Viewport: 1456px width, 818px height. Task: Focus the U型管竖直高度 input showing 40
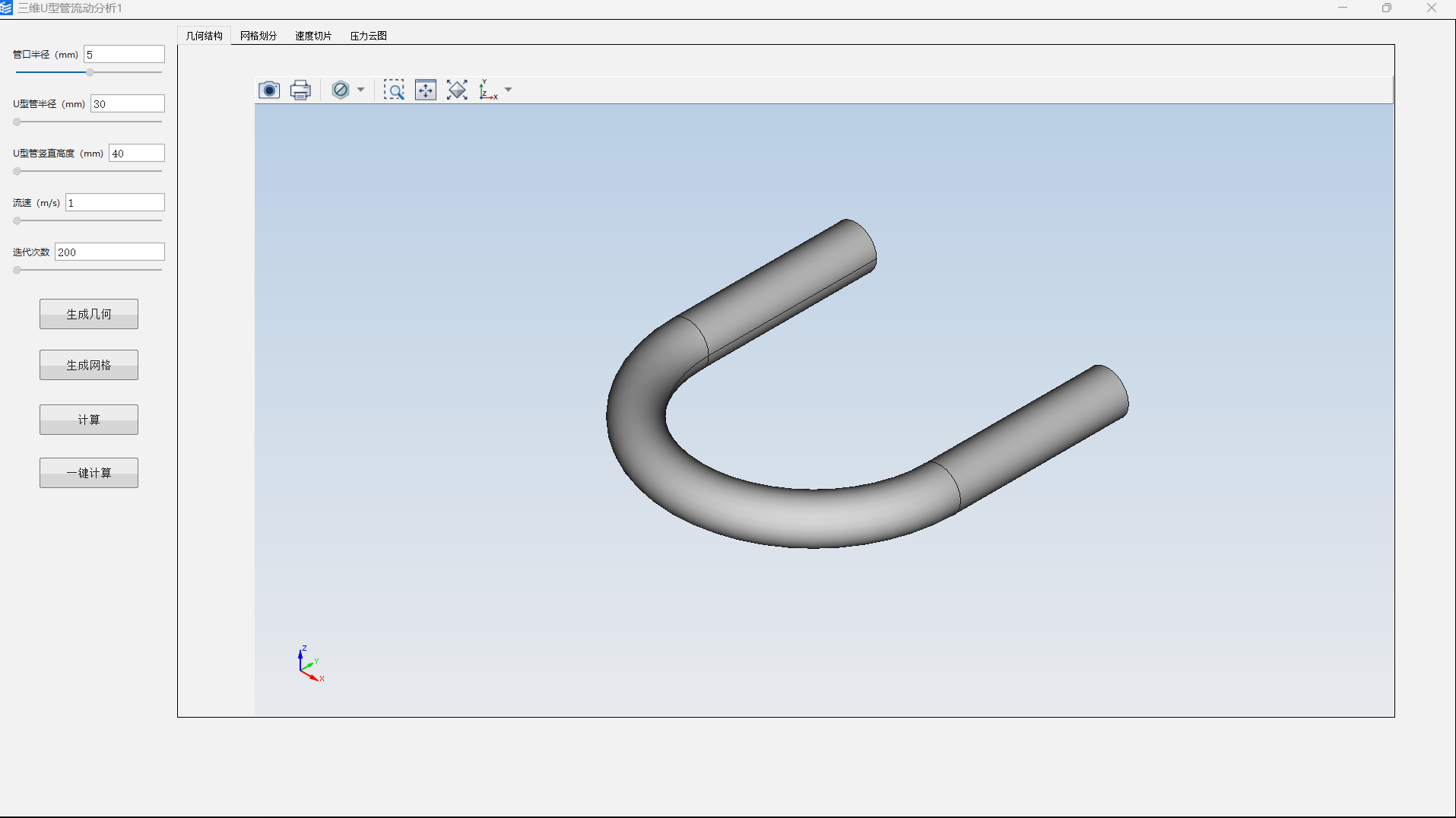click(x=137, y=153)
